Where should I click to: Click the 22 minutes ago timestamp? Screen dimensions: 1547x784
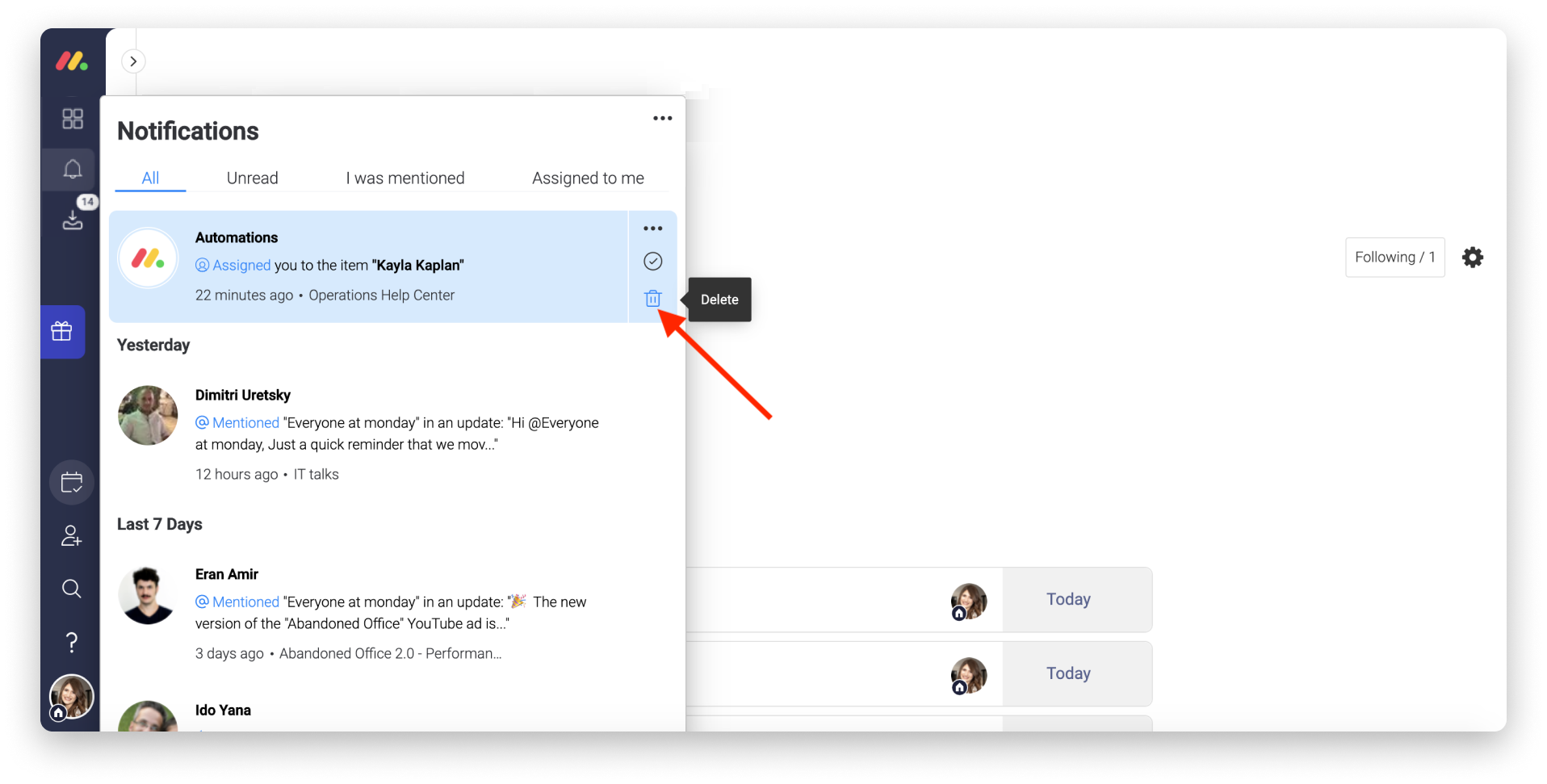click(x=244, y=296)
